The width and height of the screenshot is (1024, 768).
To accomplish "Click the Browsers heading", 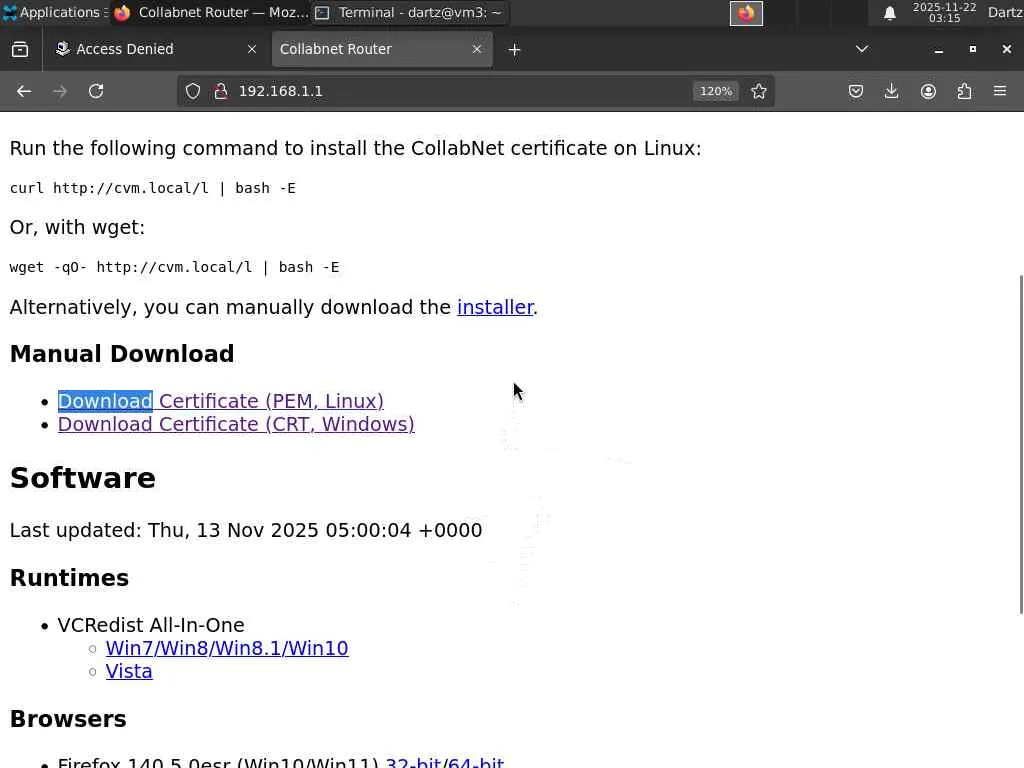I will pyautogui.click(x=68, y=719).
